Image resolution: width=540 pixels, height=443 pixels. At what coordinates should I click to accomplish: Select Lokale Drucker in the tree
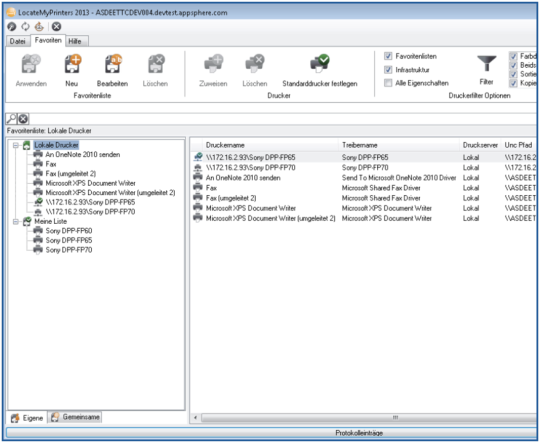pyautogui.click(x=56, y=145)
